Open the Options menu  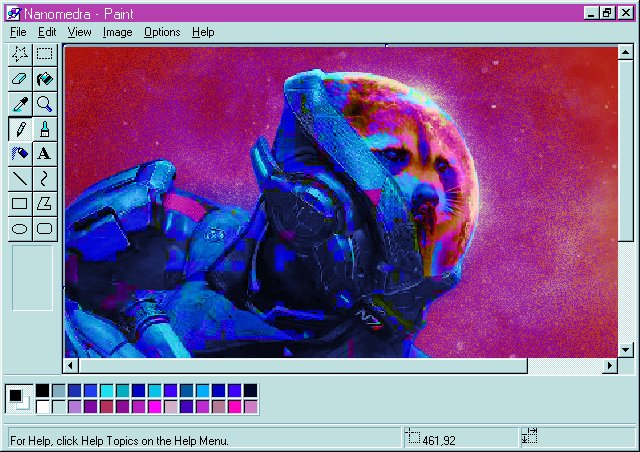[162, 32]
